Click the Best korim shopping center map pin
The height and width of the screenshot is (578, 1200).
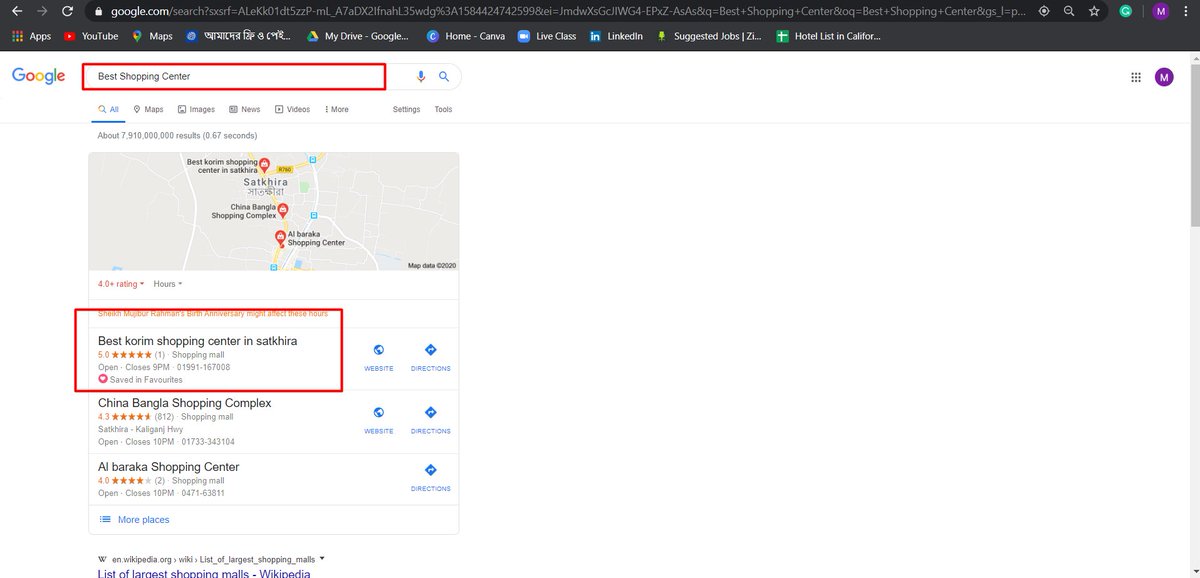(x=265, y=163)
